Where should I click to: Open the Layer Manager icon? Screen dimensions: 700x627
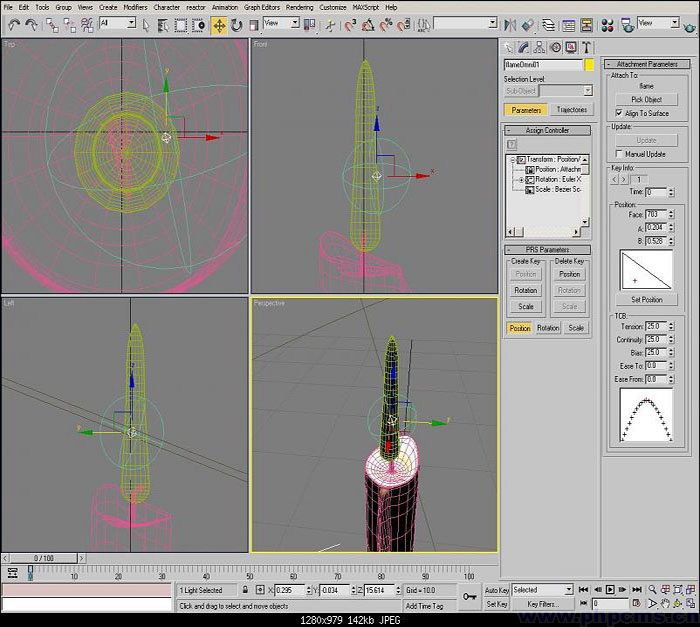point(548,25)
